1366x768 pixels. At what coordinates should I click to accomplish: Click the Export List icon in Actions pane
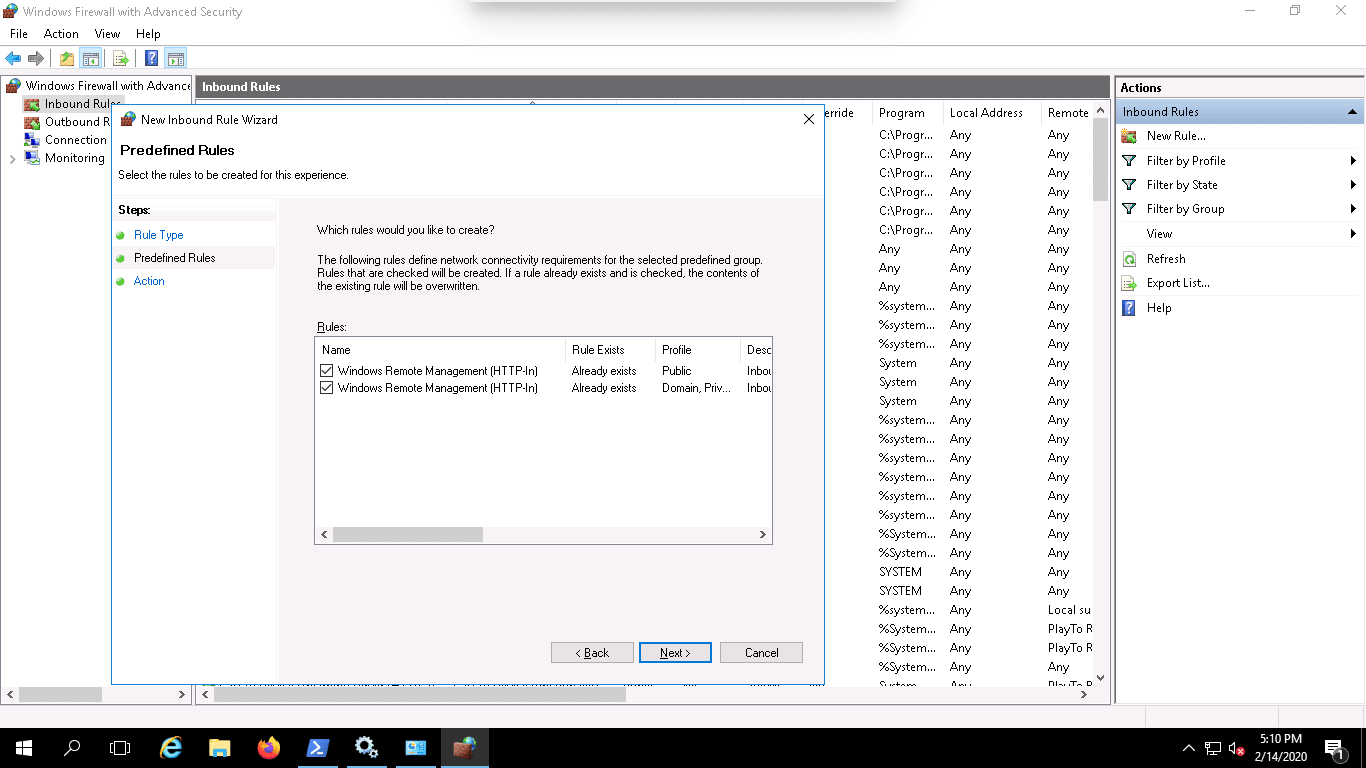(x=1129, y=283)
